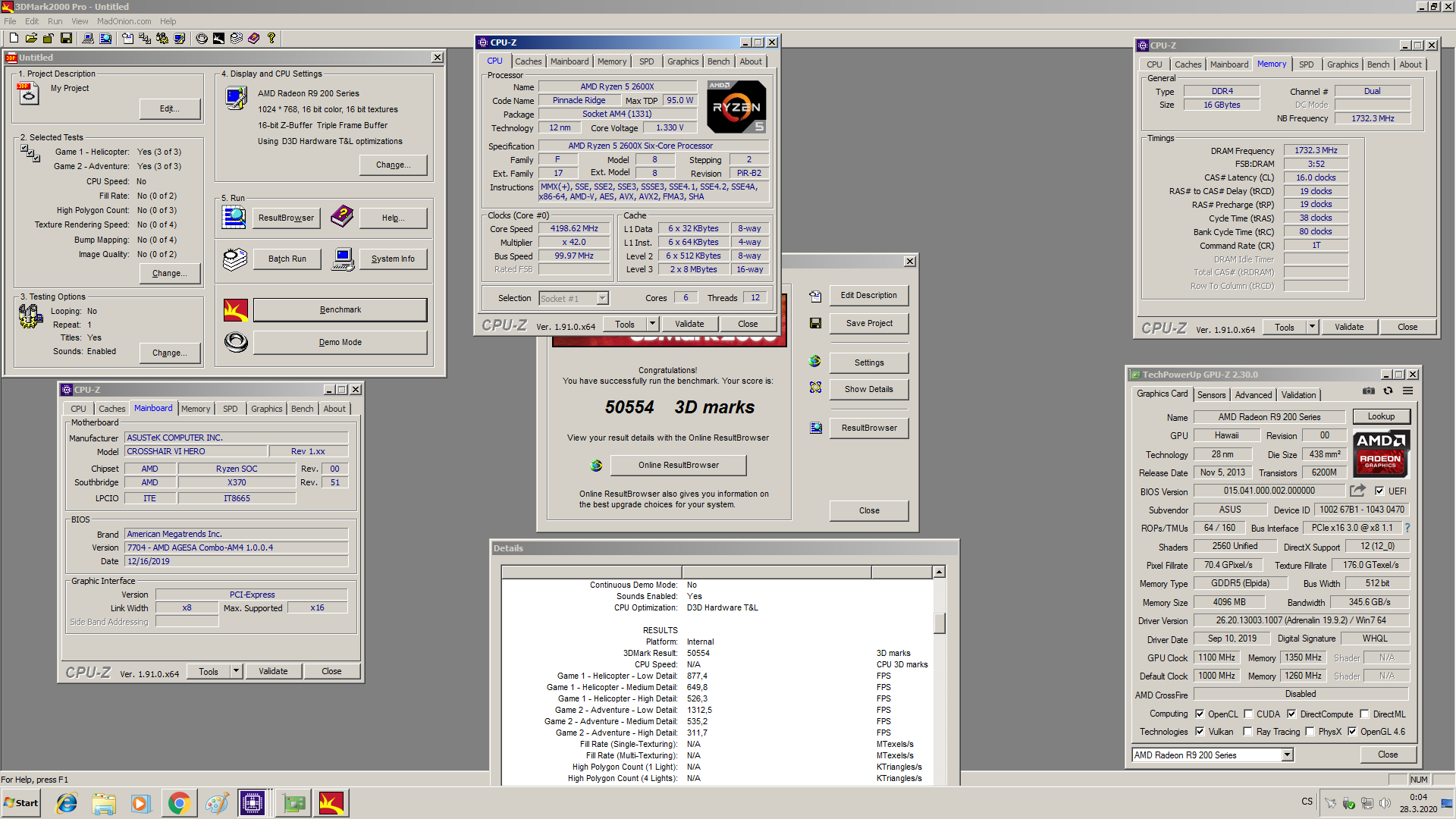Image resolution: width=1456 pixels, height=819 pixels.
Task: Toggle the Vulkan checkbox
Action: coord(1200,732)
